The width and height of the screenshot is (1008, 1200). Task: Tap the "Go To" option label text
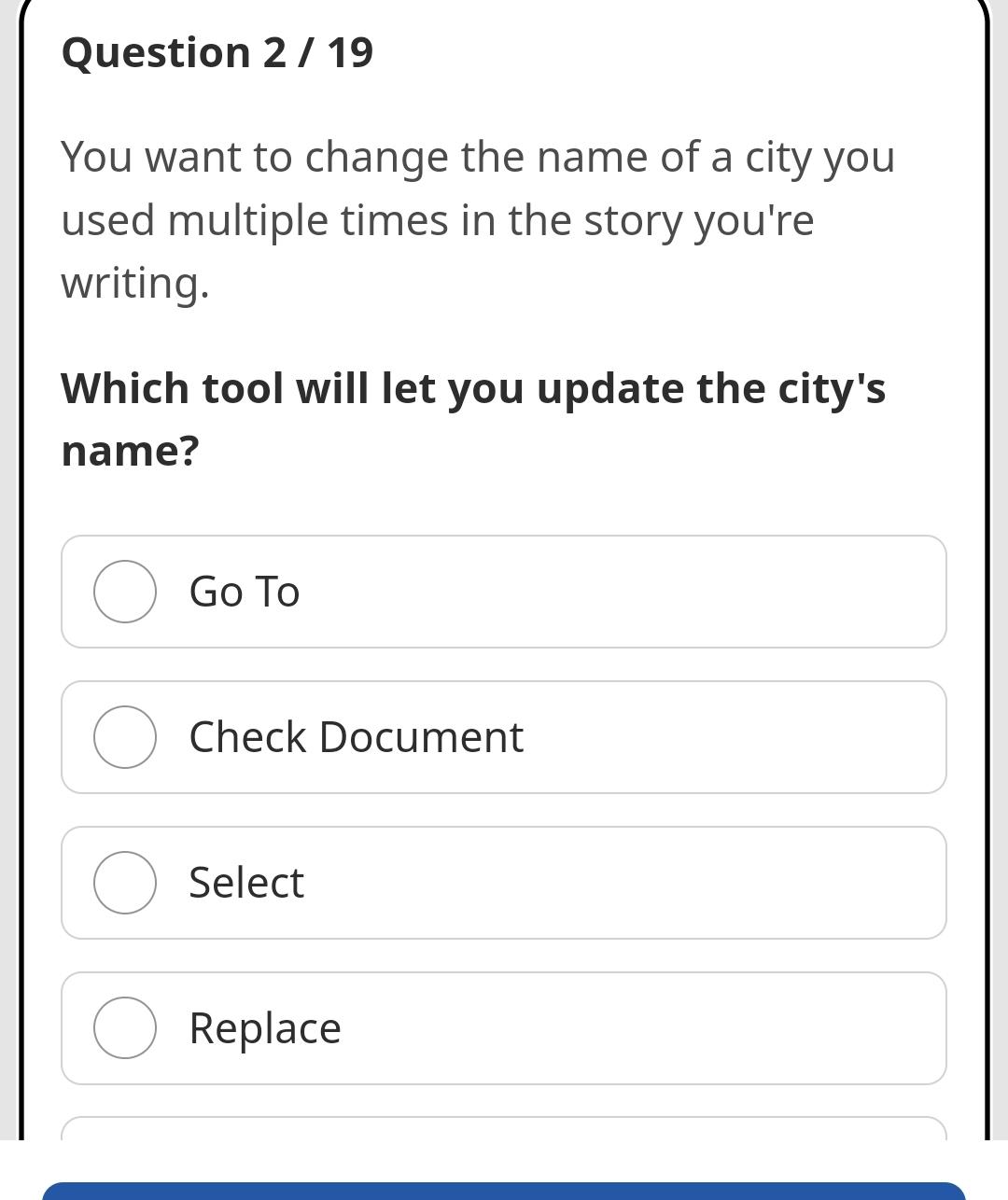pos(245,592)
